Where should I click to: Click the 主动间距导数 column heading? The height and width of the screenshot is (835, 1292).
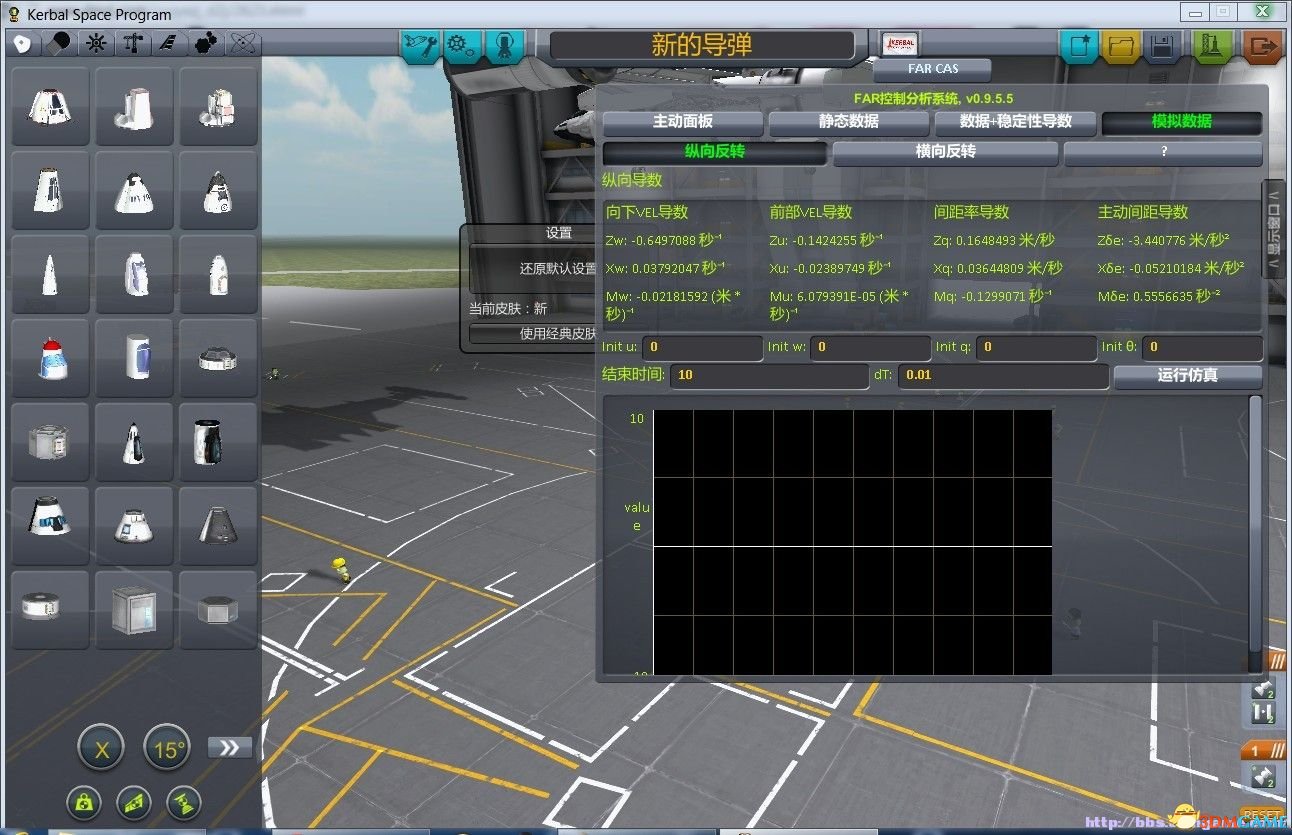pos(1143,212)
